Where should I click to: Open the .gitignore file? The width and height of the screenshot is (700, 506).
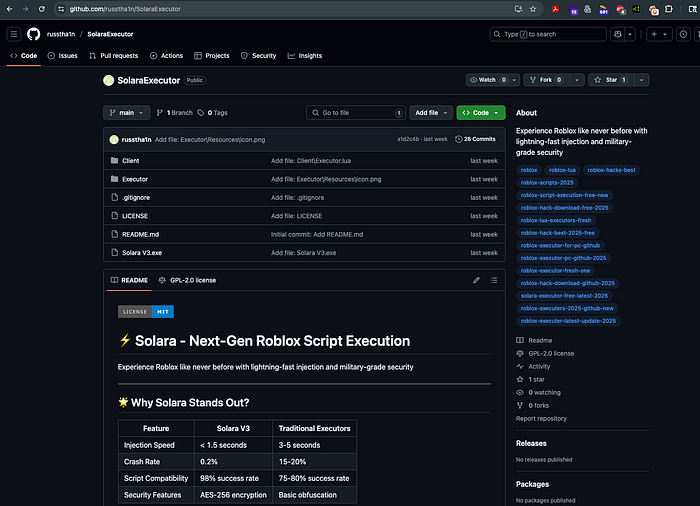136,197
